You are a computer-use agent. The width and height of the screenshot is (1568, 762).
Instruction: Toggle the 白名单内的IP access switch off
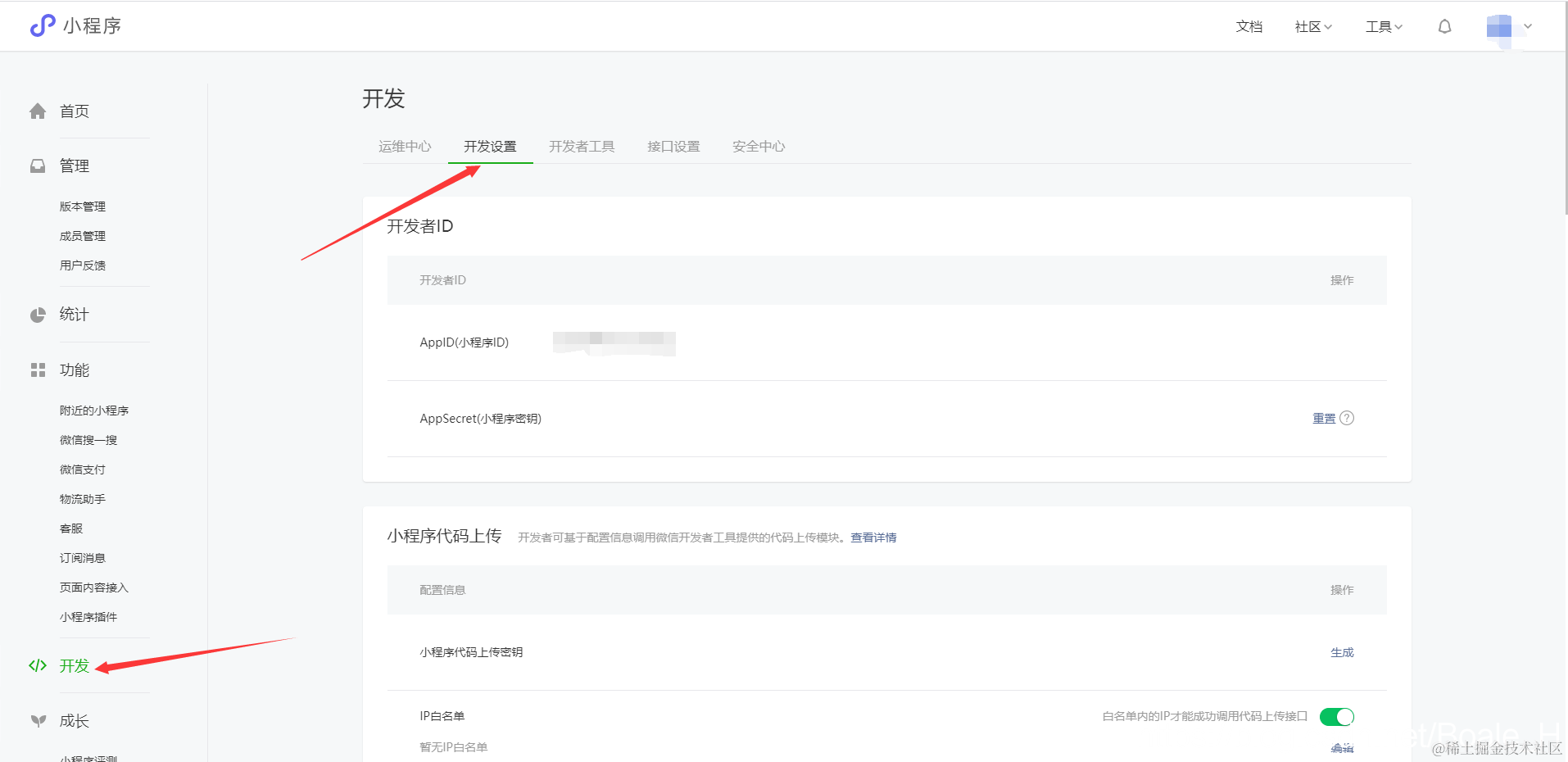pyautogui.click(x=1337, y=716)
